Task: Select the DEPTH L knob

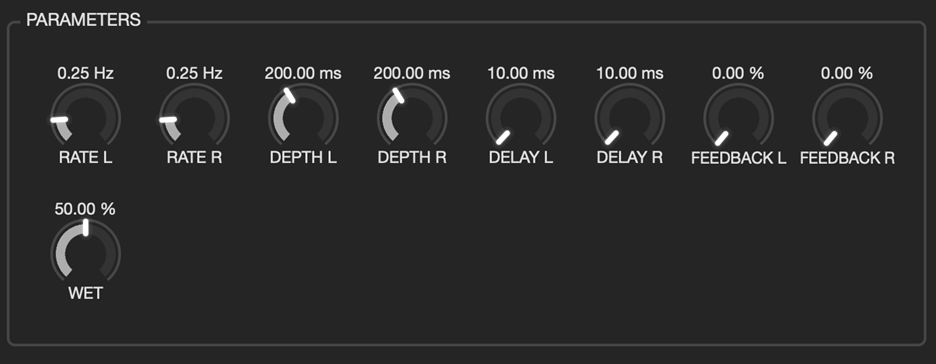Action: 303,117
